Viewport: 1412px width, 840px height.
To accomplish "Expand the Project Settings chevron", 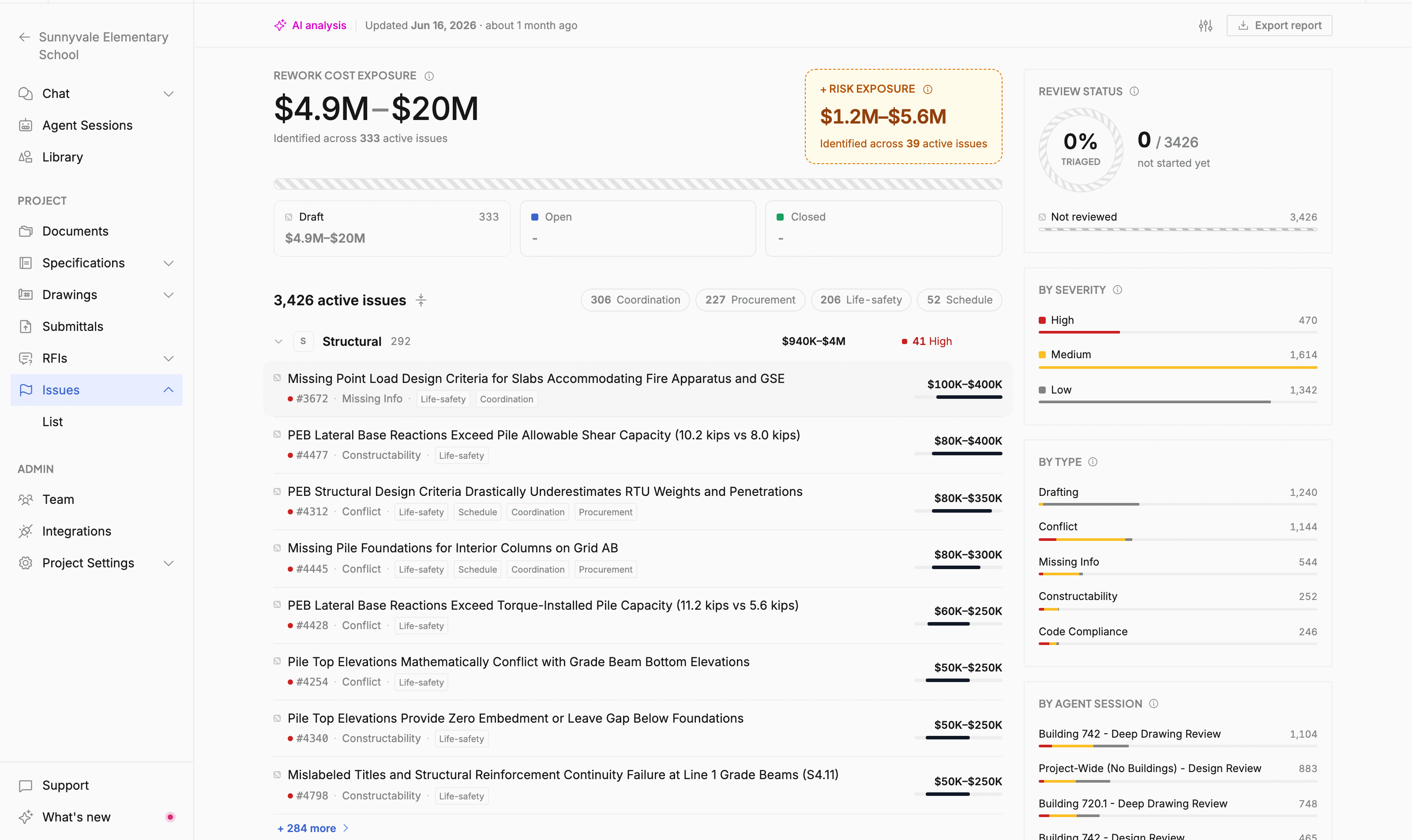I will (x=168, y=562).
